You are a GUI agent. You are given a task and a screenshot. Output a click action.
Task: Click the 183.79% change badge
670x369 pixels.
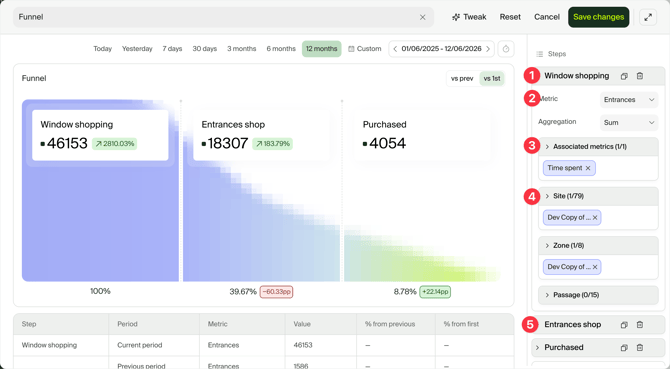tap(272, 144)
